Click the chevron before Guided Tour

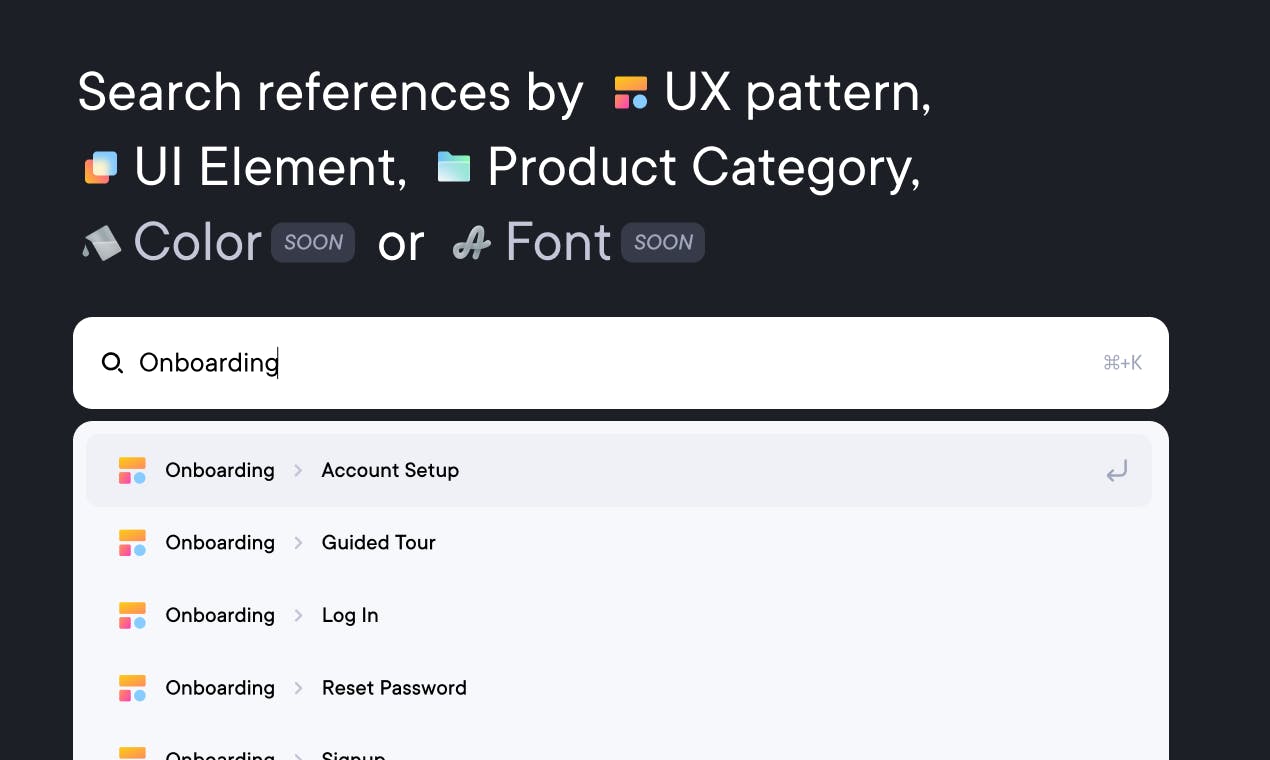(298, 543)
